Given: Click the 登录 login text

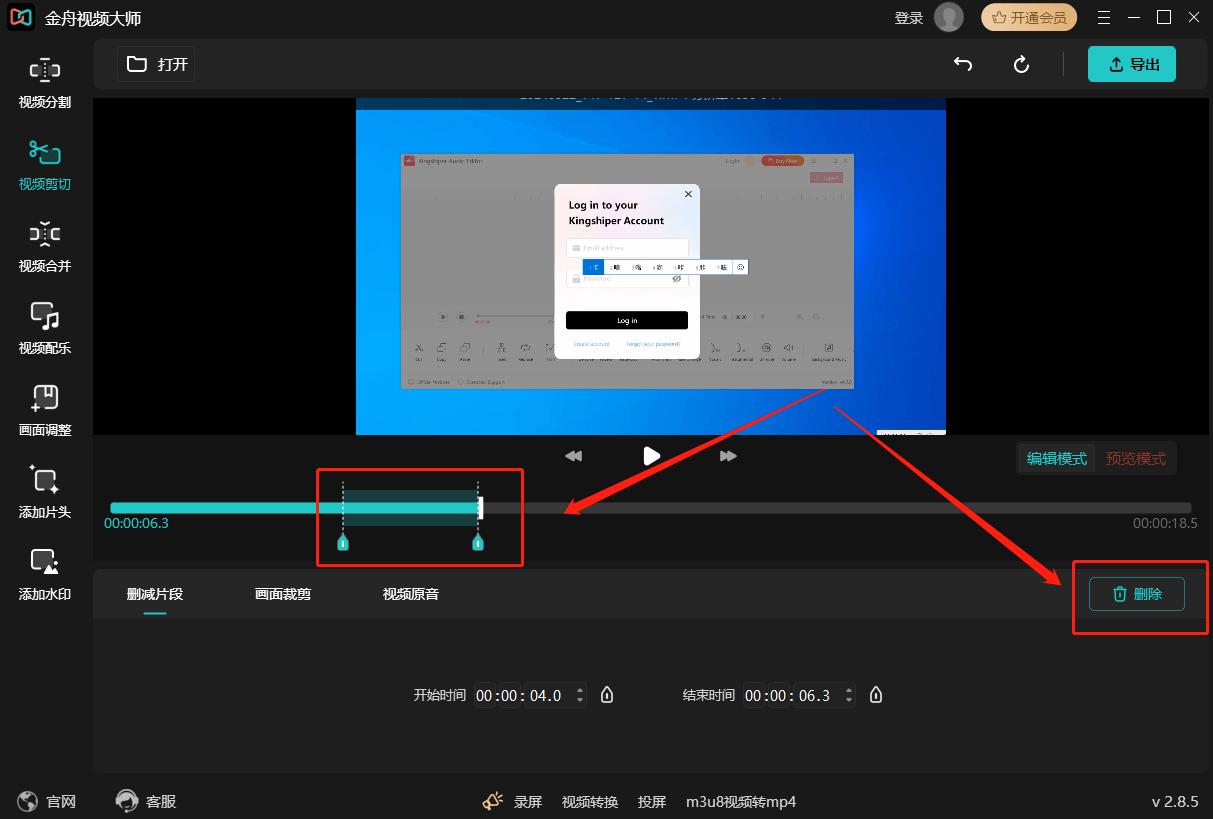Looking at the screenshot, I should click(x=909, y=18).
